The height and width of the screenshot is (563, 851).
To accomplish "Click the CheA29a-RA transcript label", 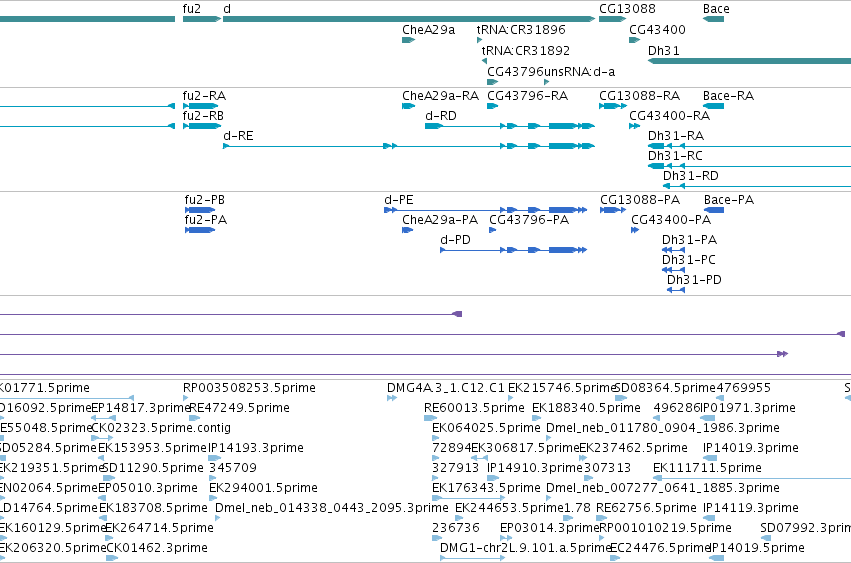I will 440,96.
